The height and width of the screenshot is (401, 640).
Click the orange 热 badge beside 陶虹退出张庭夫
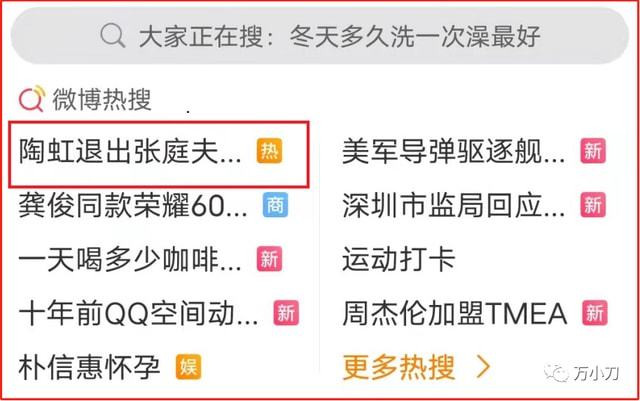tap(269, 151)
